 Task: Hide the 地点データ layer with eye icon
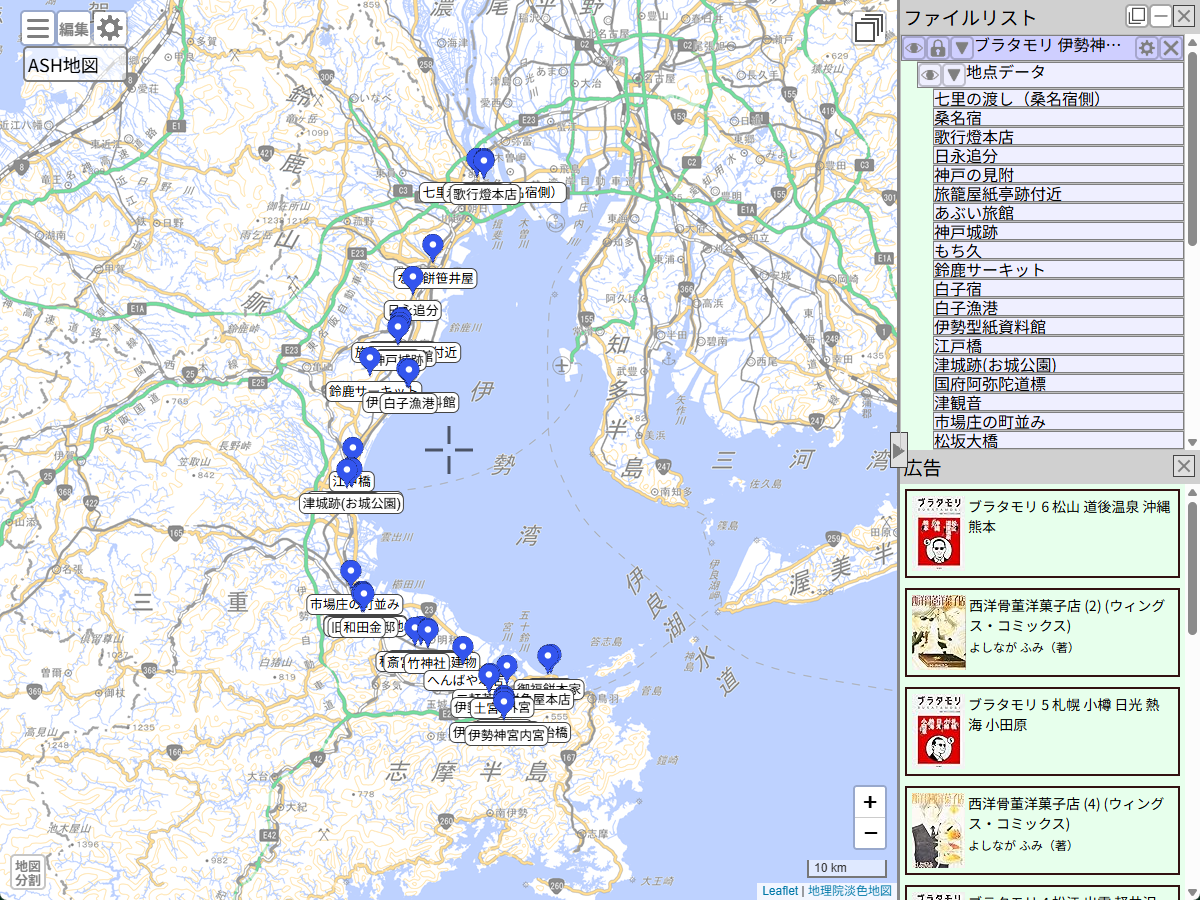coord(930,75)
